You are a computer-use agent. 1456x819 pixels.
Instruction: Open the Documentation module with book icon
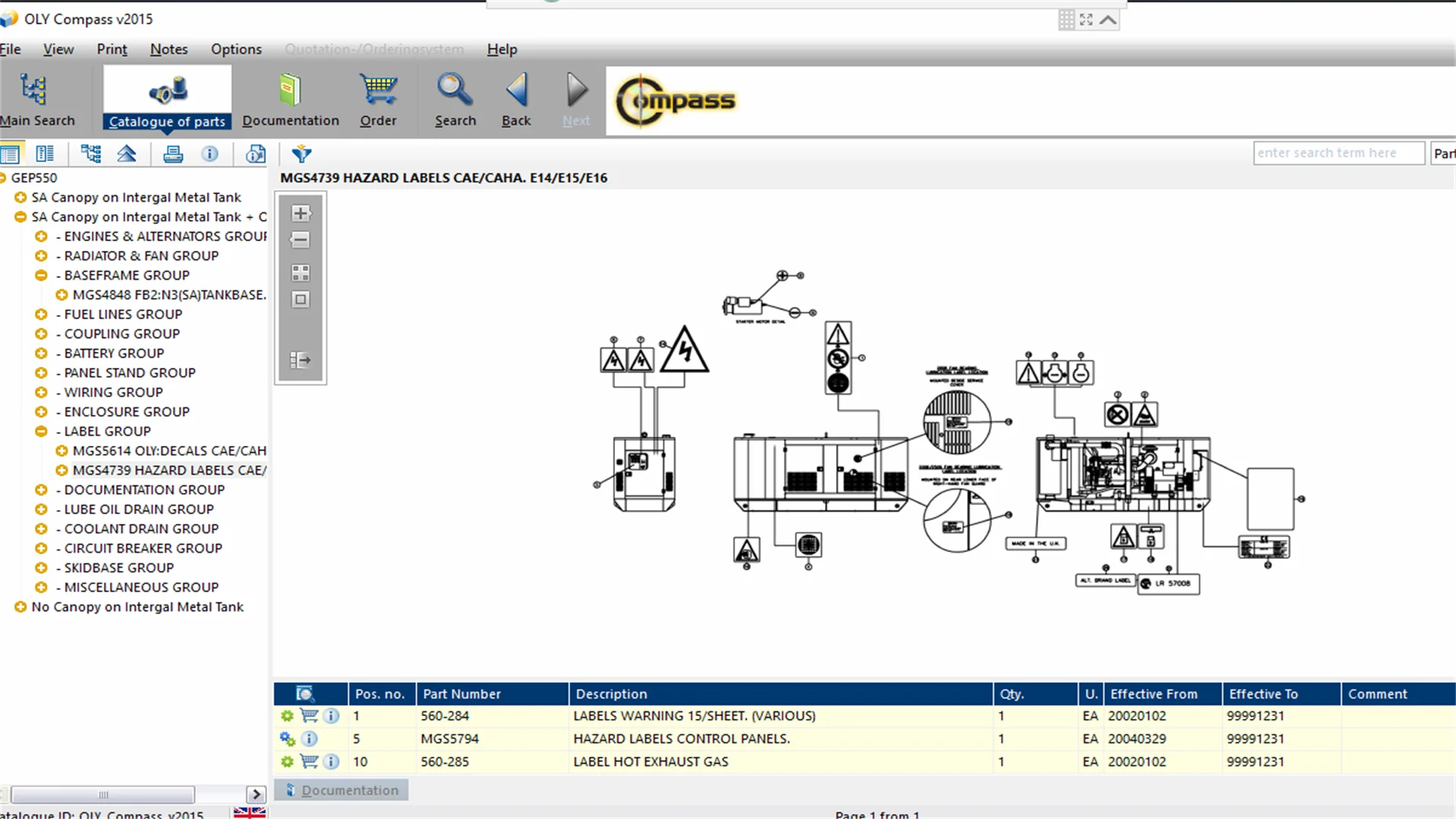(290, 100)
